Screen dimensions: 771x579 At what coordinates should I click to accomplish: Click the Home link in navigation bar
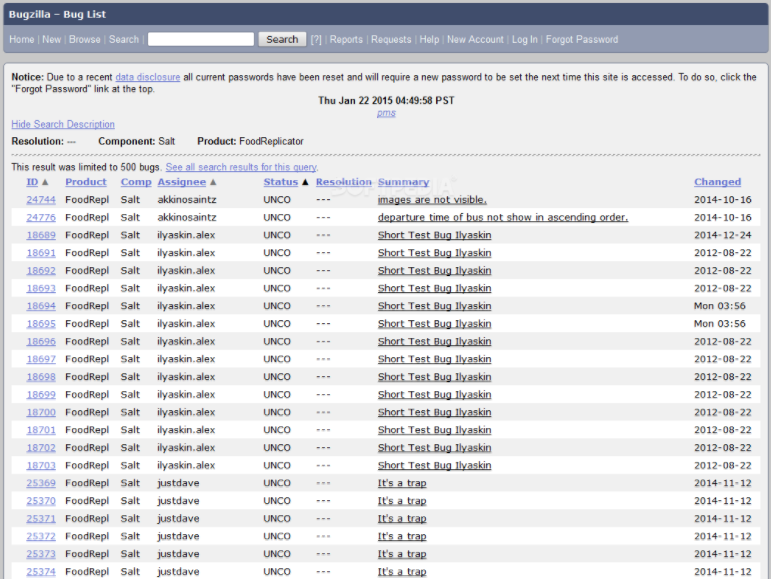[21, 40]
